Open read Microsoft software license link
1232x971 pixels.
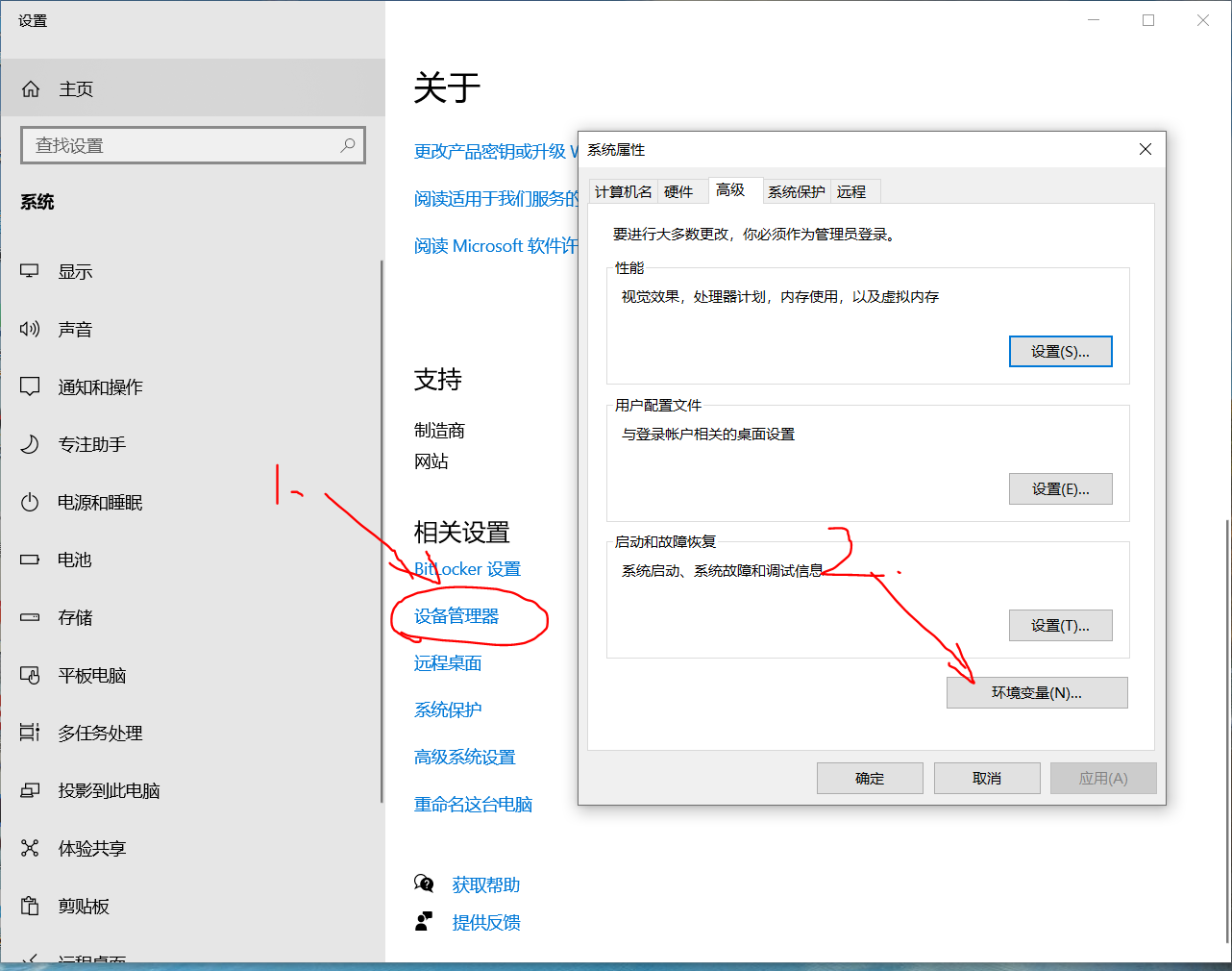point(496,246)
